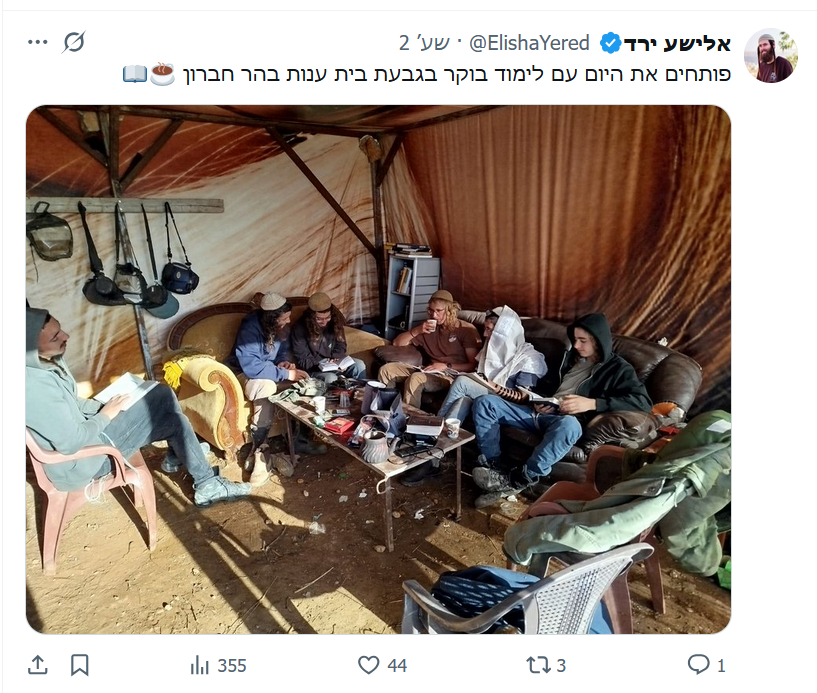This screenshot has width=817, height=693.
Task: Open the attached tent photo
Action: point(378,369)
